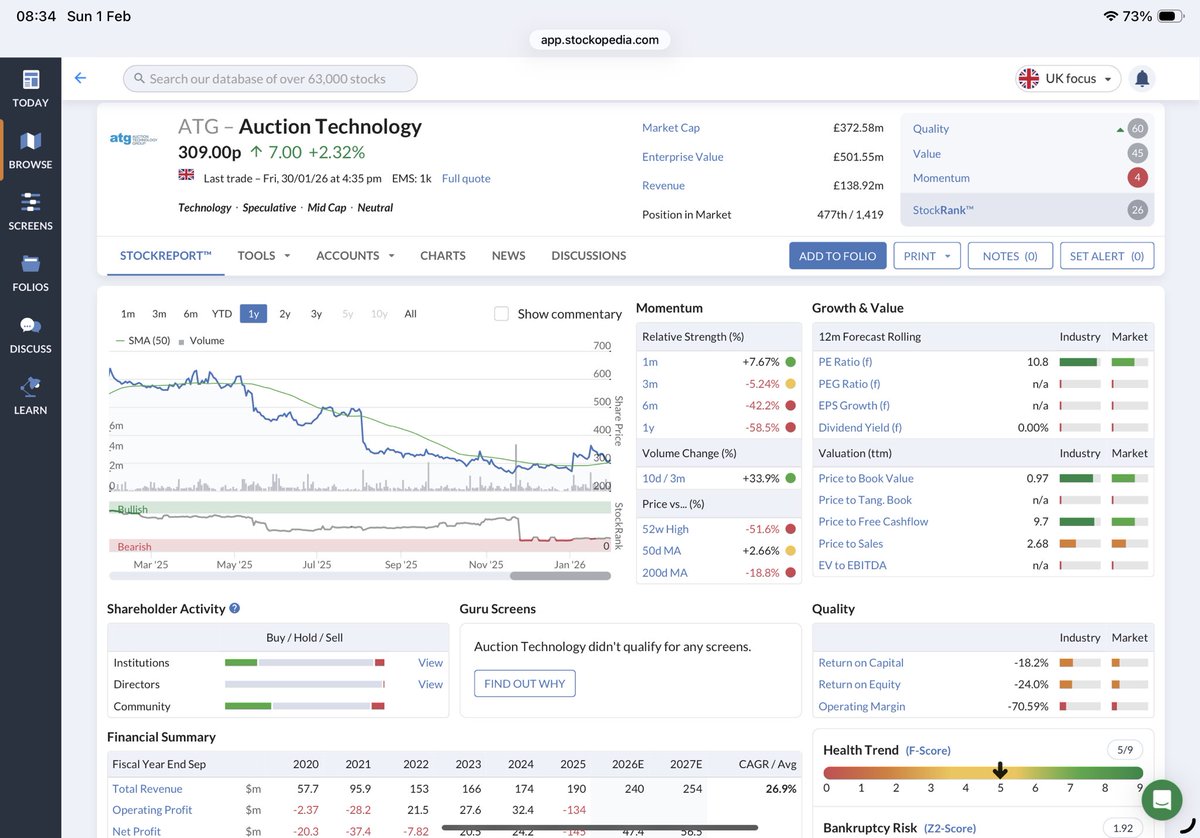
Task: Select the 3m chart range
Action: [x=159, y=314]
